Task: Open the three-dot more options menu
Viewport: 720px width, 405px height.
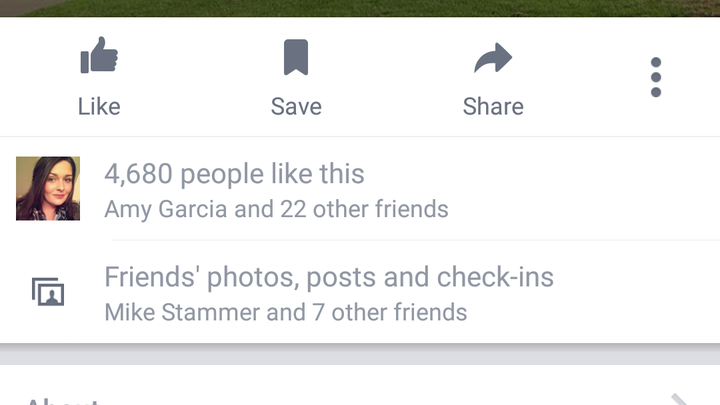Action: coord(656,77)
